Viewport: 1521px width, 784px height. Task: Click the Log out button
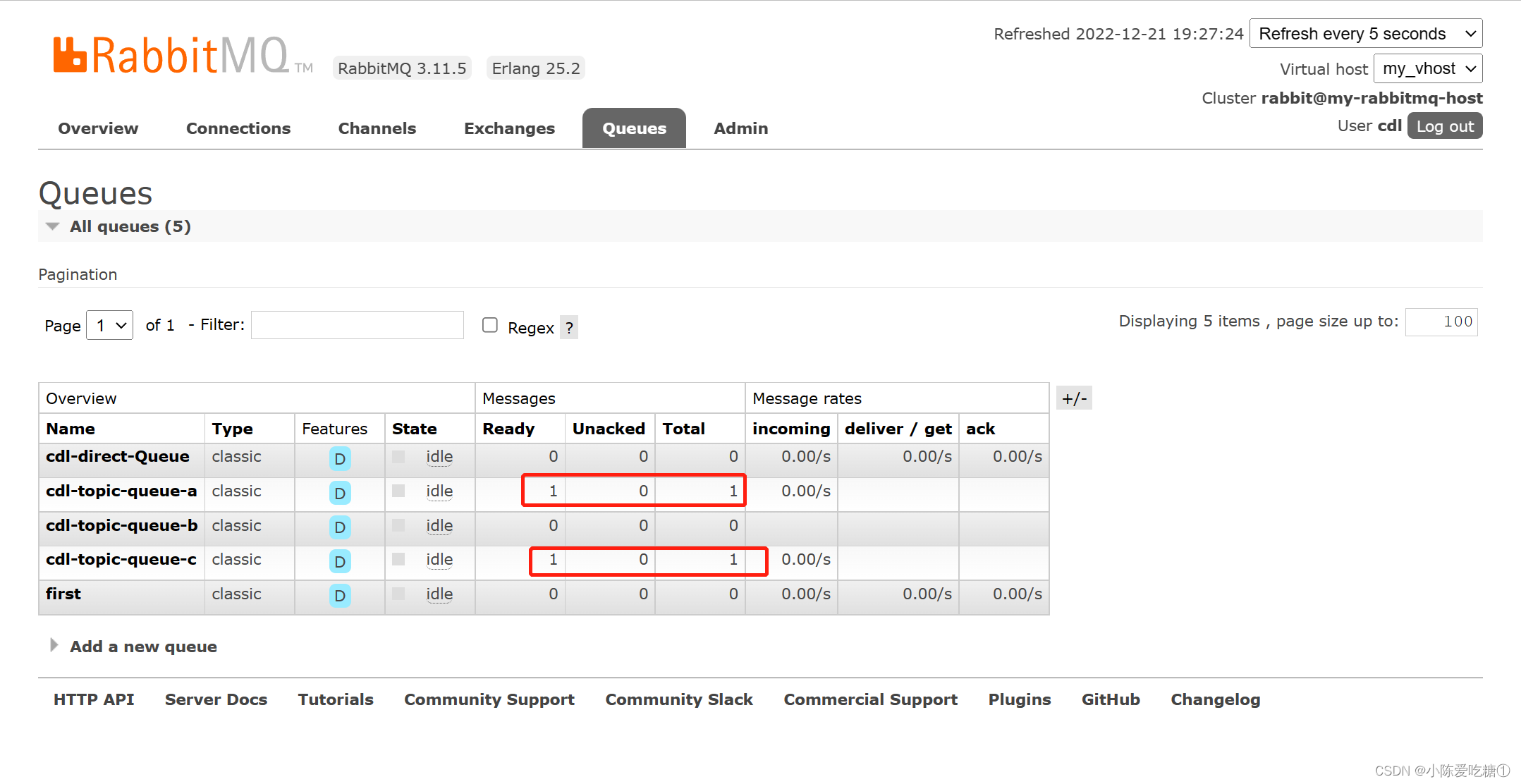click(1444, 126)
